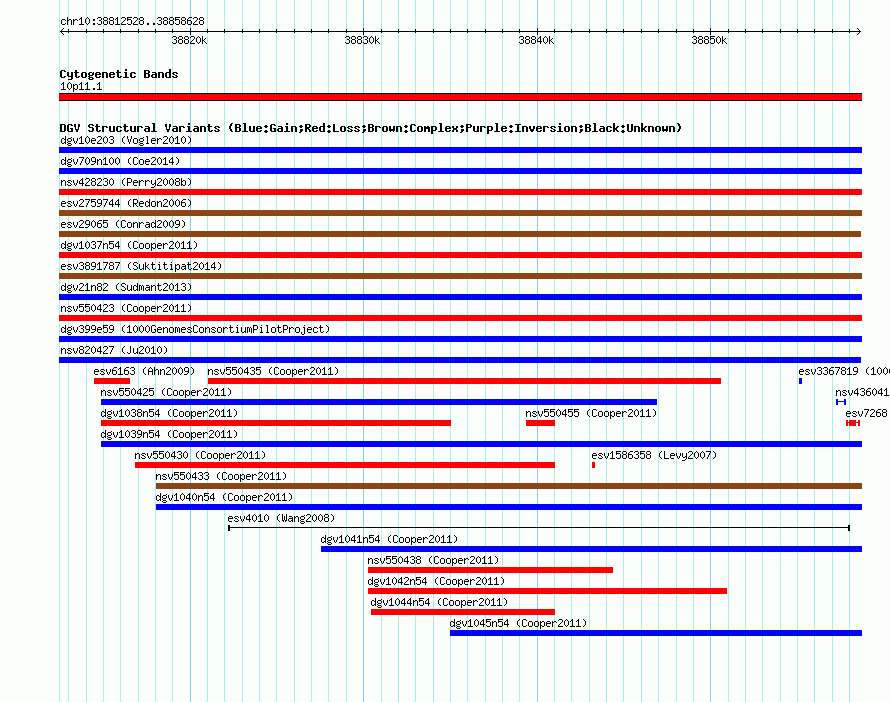This screenshot has height=702, width=890.
Task: Select dgv1045n54 (Cooper2011) label
Action: tap(518, 623)
